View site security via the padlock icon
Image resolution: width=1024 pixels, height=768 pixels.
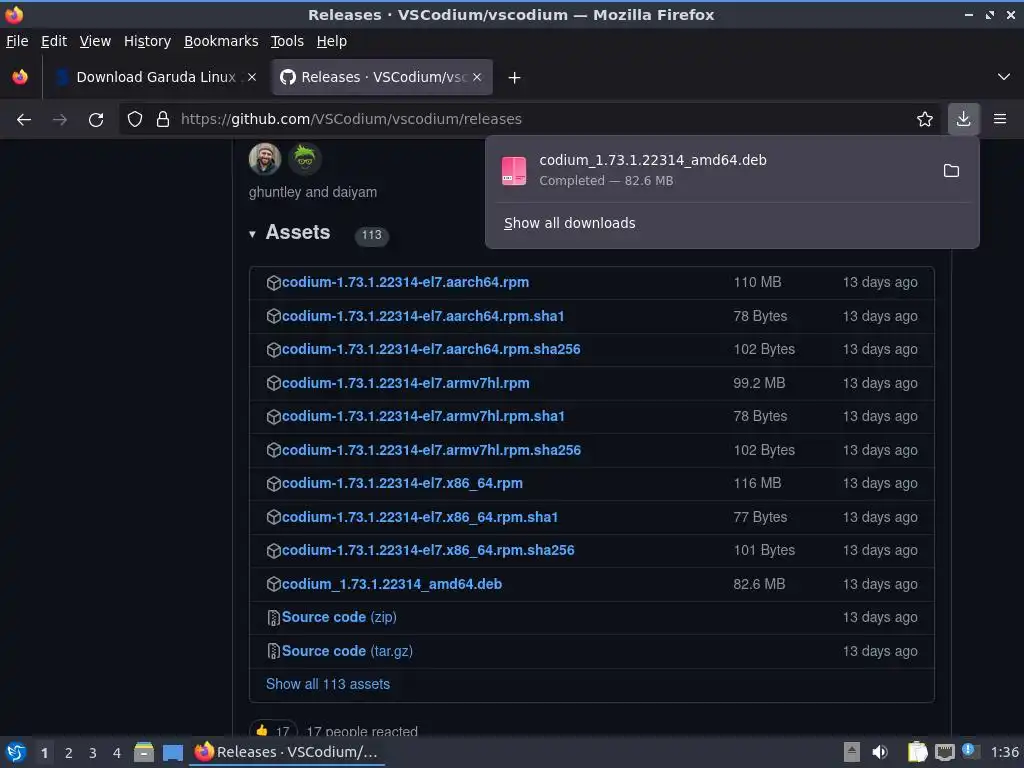coord(163,120)
